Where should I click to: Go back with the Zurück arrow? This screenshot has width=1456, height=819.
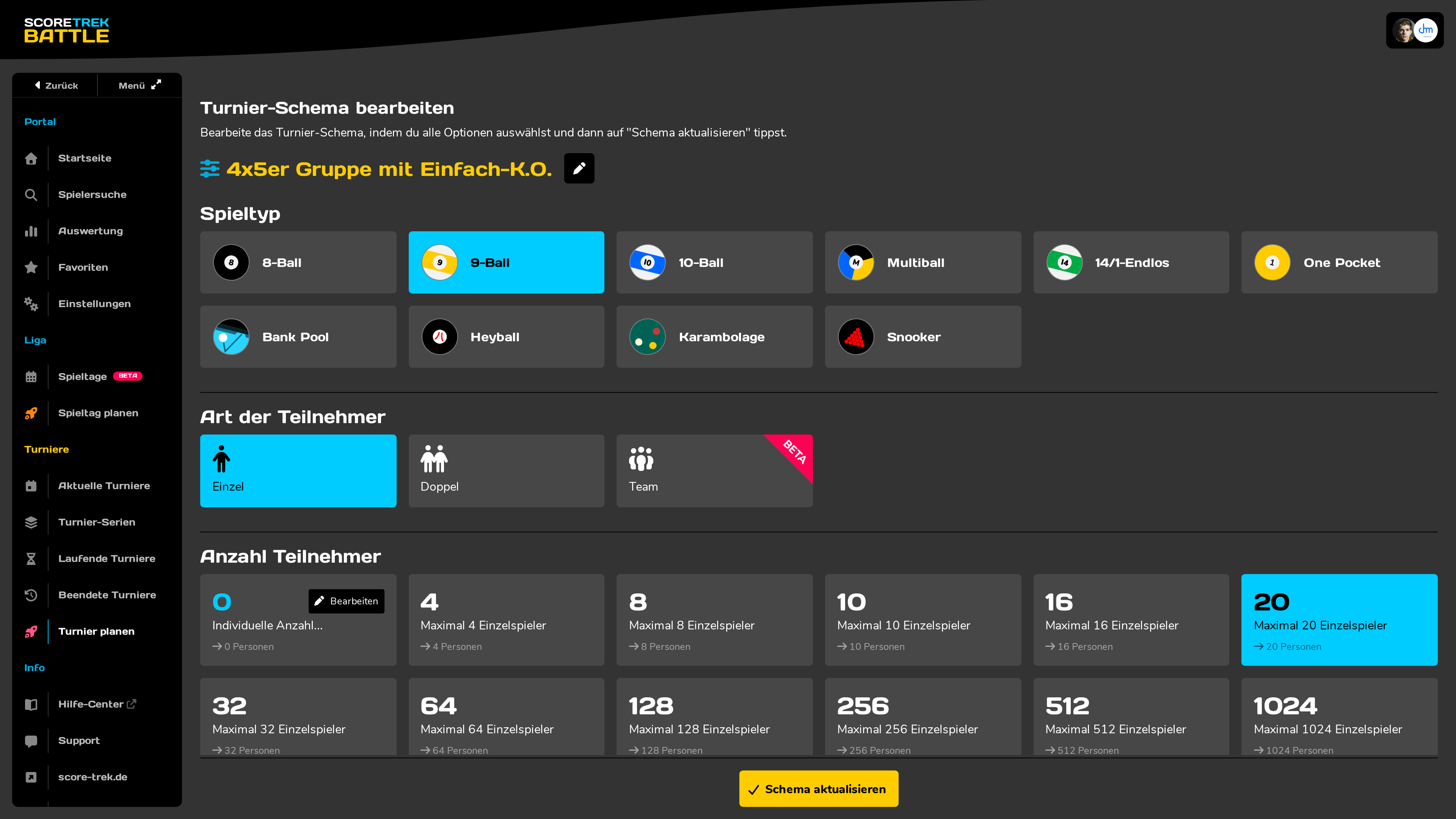point(55,85)
